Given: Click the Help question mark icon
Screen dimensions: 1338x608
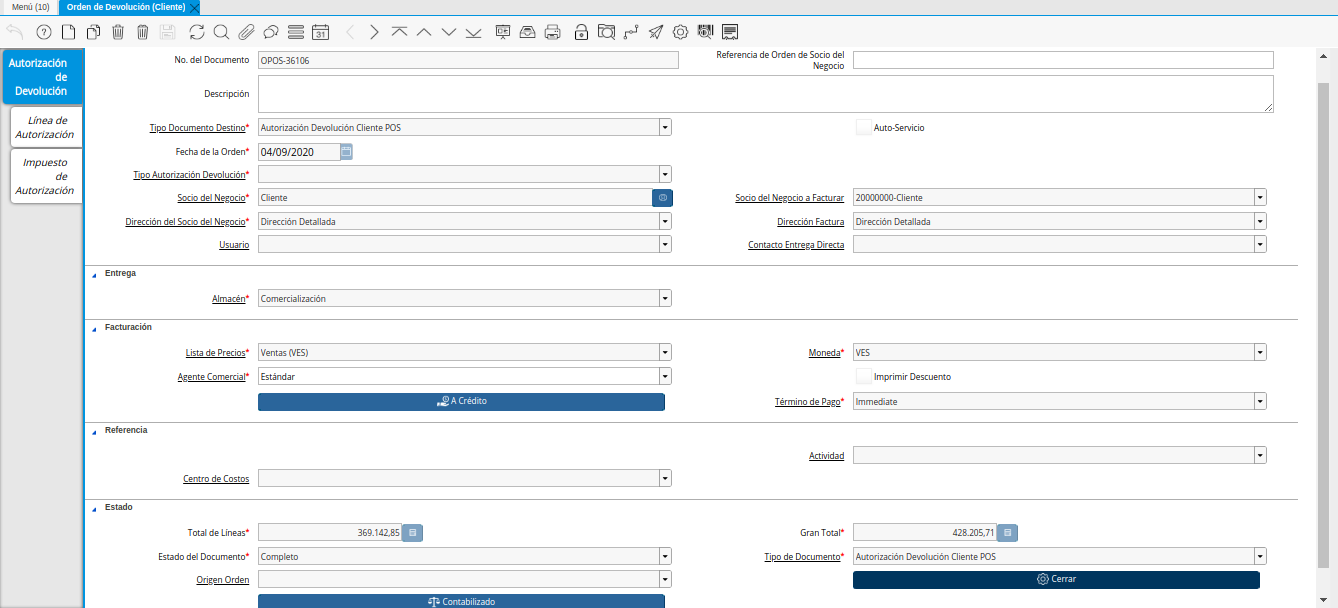Looking at the screenshot, I should pos(43,32).
